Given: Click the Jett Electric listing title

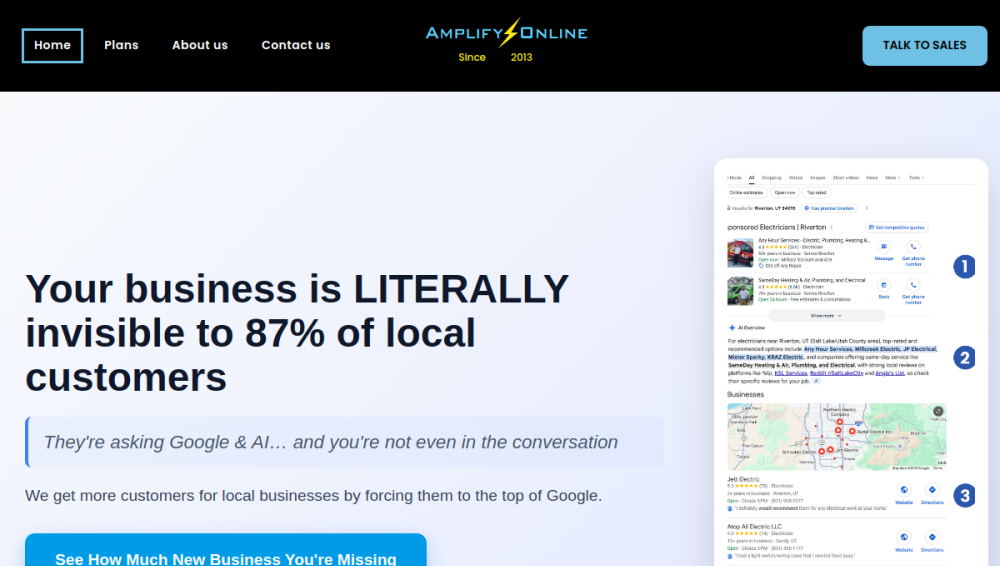Looking at the screenshot, I should pyautogui.click(x=744, y=479).
